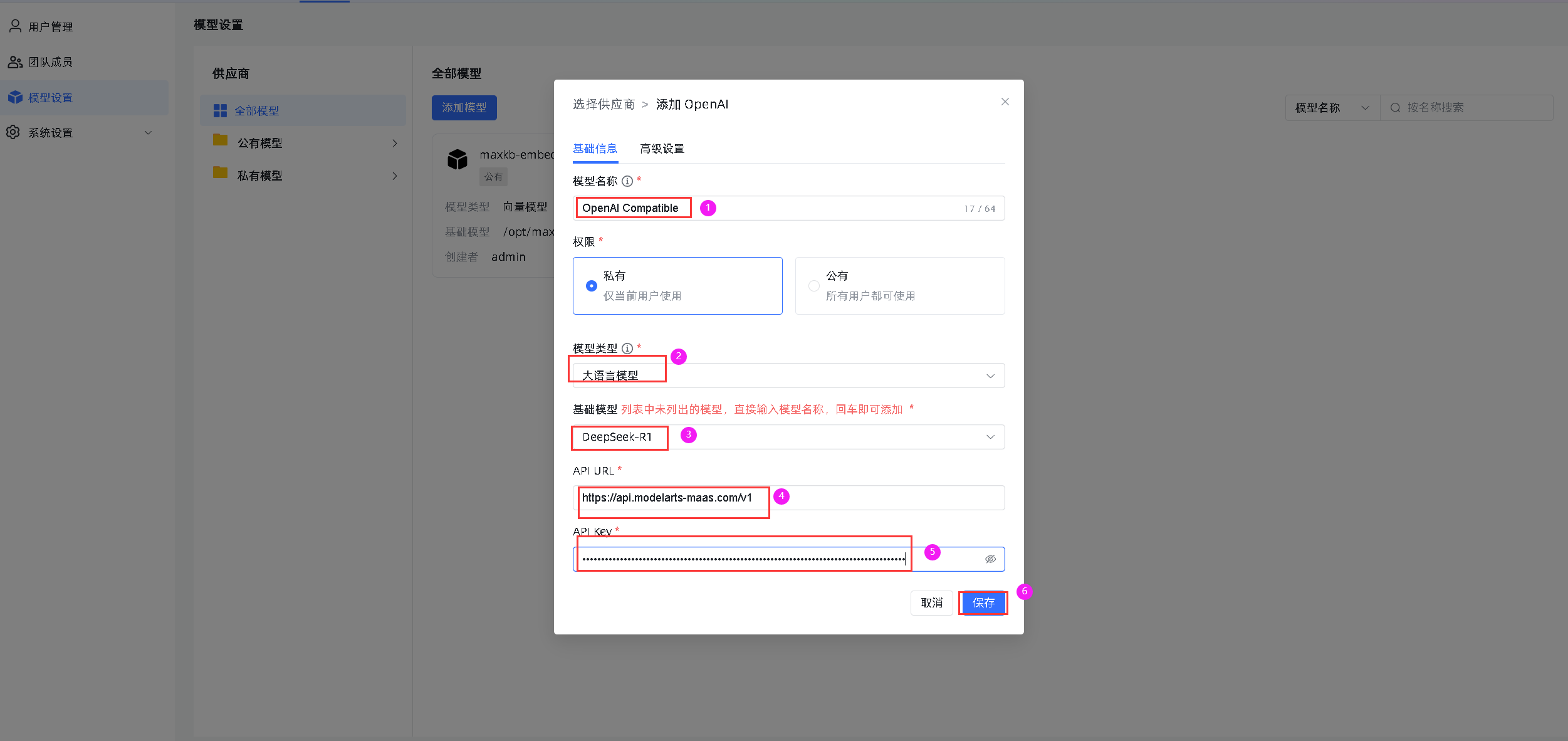Select the 公有 permission radio button

(x=814, y=285)
